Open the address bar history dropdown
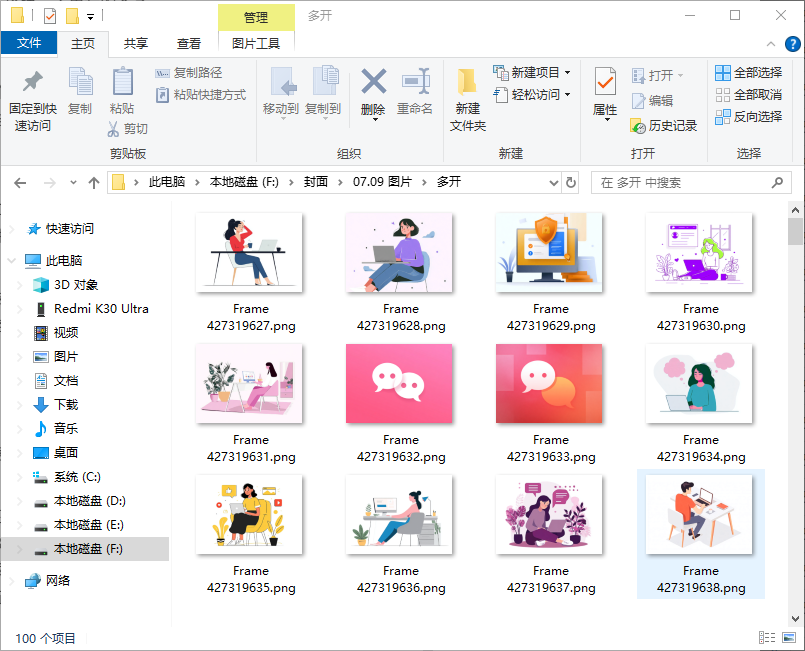Image resolution: width=805 pixels, height=651 pixels. (553, 183)
